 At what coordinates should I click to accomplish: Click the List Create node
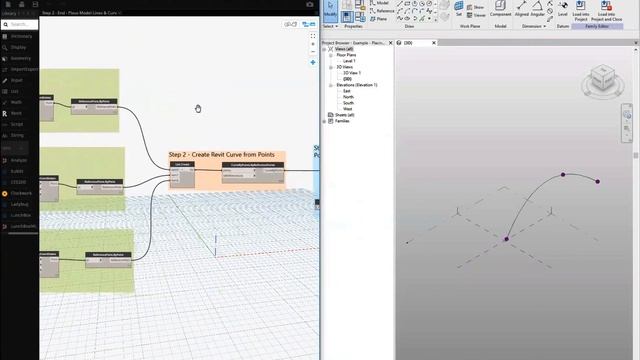coord(182,175)
